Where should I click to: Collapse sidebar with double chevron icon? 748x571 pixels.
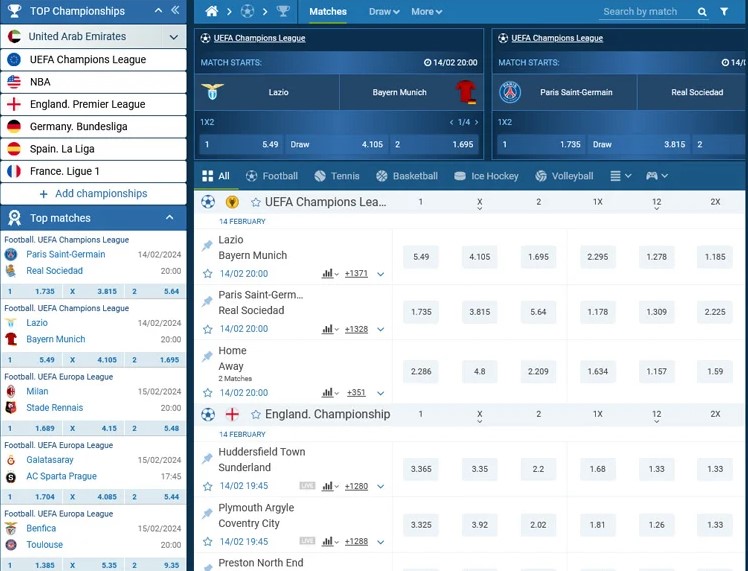point(175,10)
